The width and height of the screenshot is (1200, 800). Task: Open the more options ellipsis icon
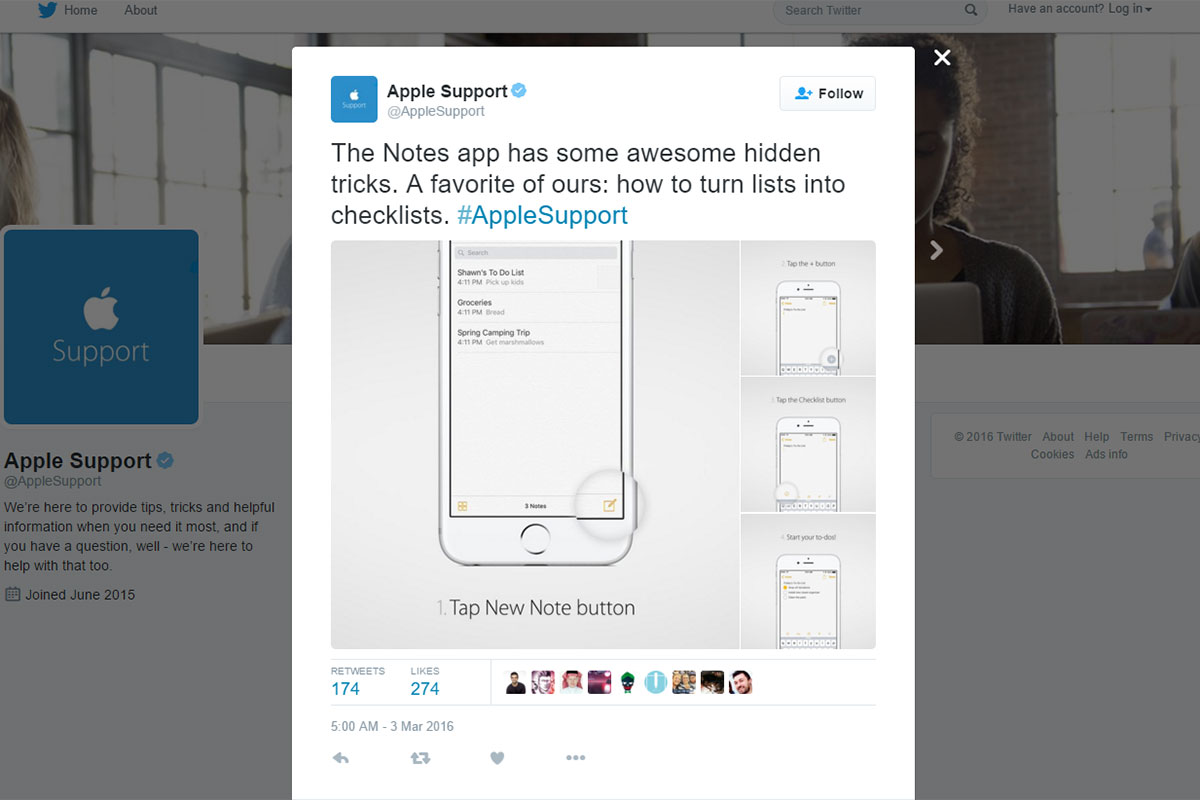(x=575, y=758)
